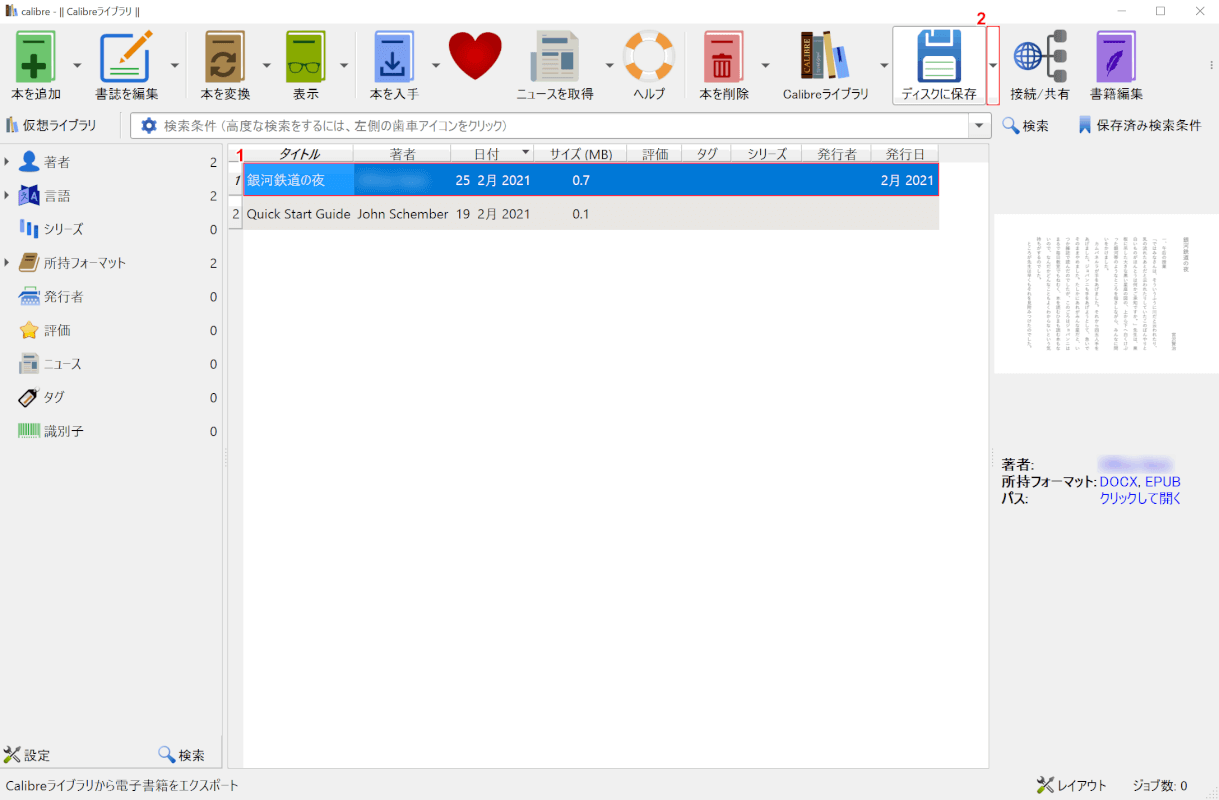The height and width of the screenshot is (800, 1219).
Task: Open ヘルプ lifebuoy help icon
Action: [x=649, y=57]
